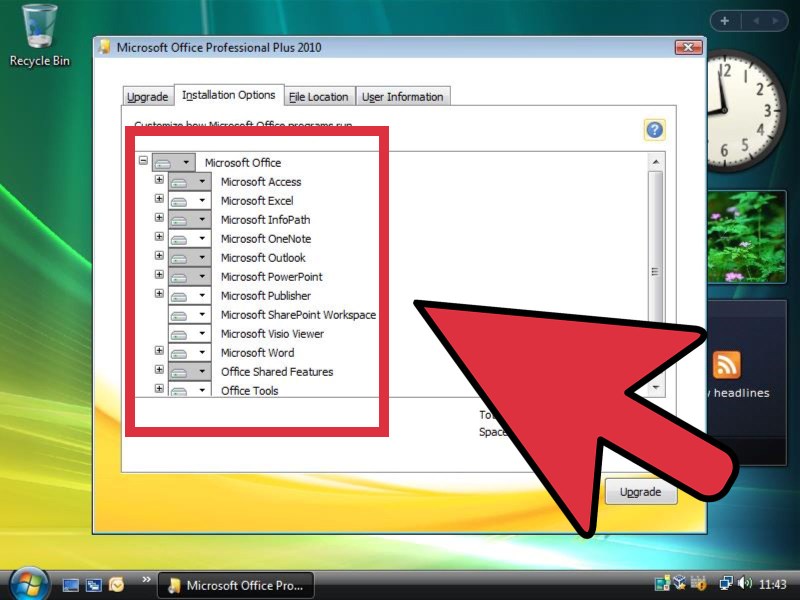Expand the Microsoft Outlook tree node
The image size is (800, 600).
(159, 255)
